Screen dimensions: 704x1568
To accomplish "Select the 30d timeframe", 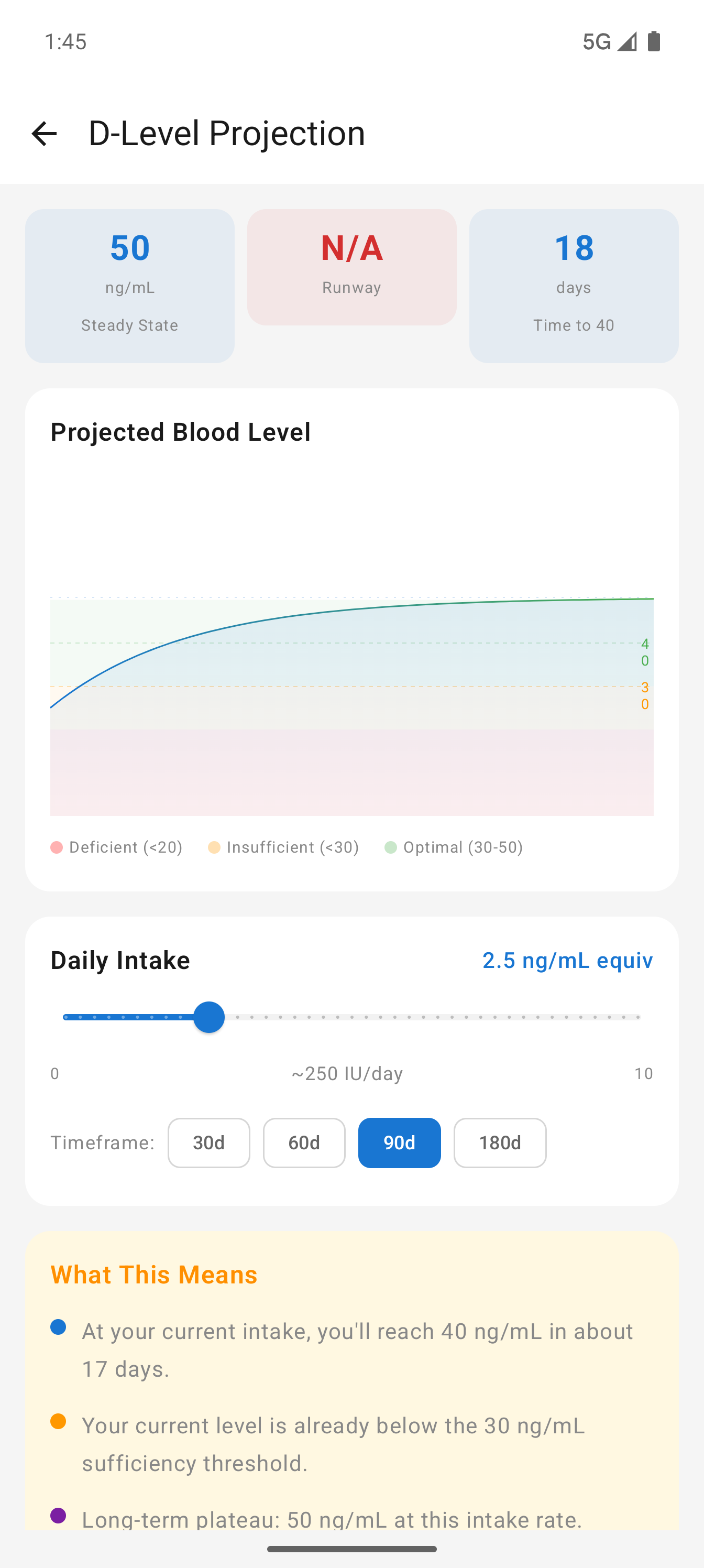I will coord(208,1142).
